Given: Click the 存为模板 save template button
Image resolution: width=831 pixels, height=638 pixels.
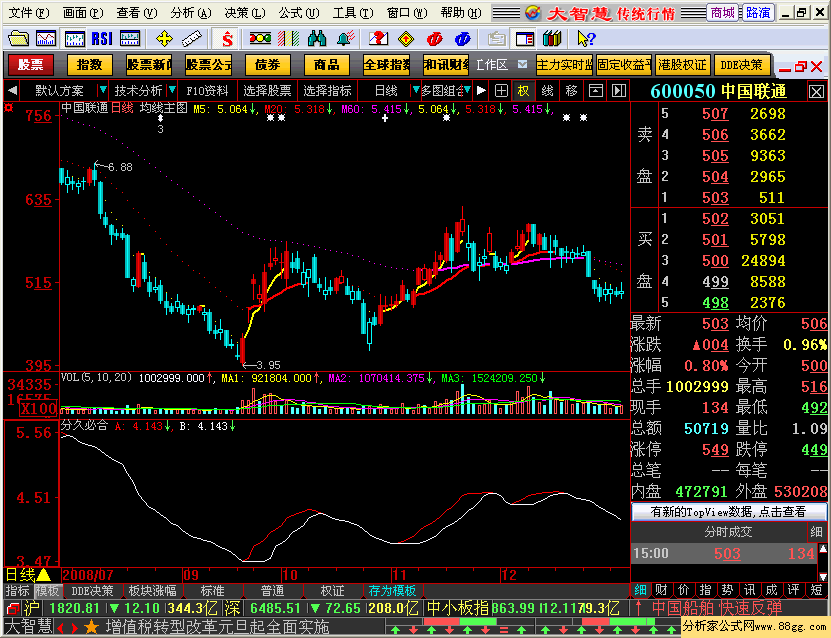Looking at the screenshot, I should [393, 591].
